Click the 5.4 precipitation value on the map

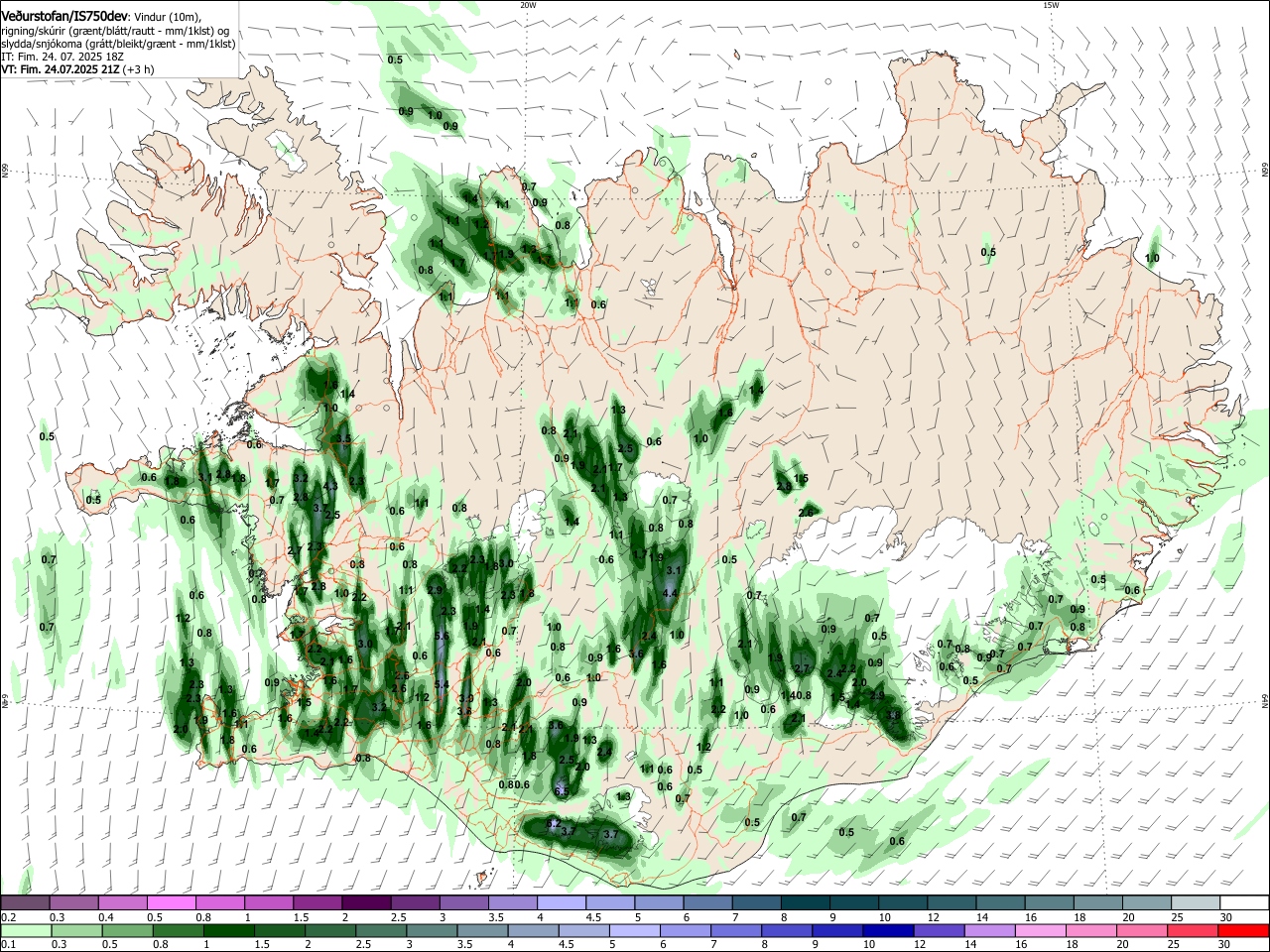pos(442,684)
